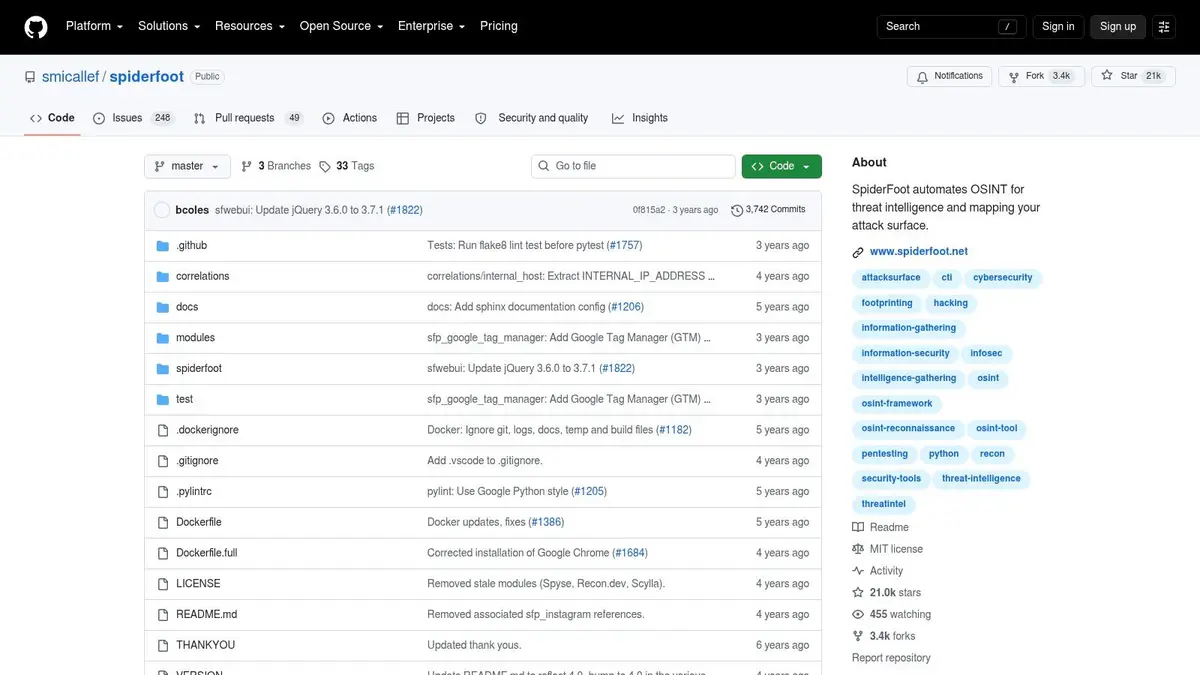Open pull request #1757 link in .github row
This screenshot has width=1200, height=675.
click(x=624, y=245)
